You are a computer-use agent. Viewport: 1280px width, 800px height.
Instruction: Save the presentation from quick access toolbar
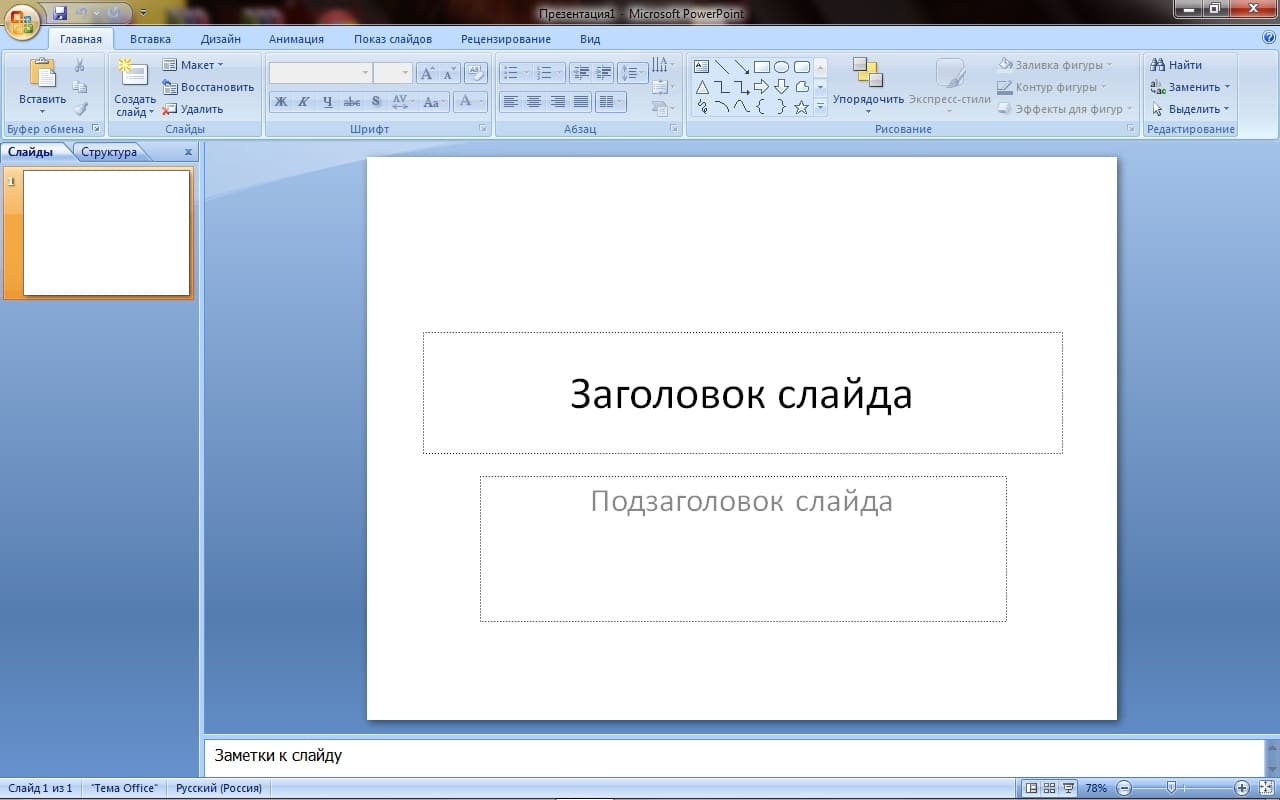point(60,13)
